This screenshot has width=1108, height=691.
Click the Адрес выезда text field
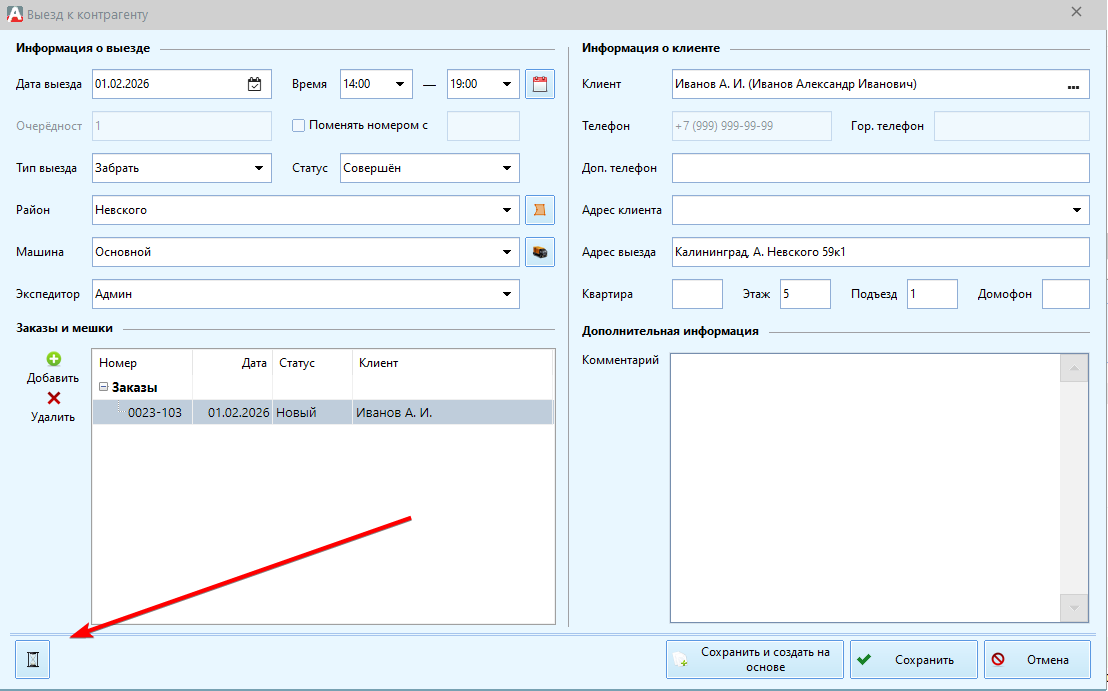(x=880, y=252)
